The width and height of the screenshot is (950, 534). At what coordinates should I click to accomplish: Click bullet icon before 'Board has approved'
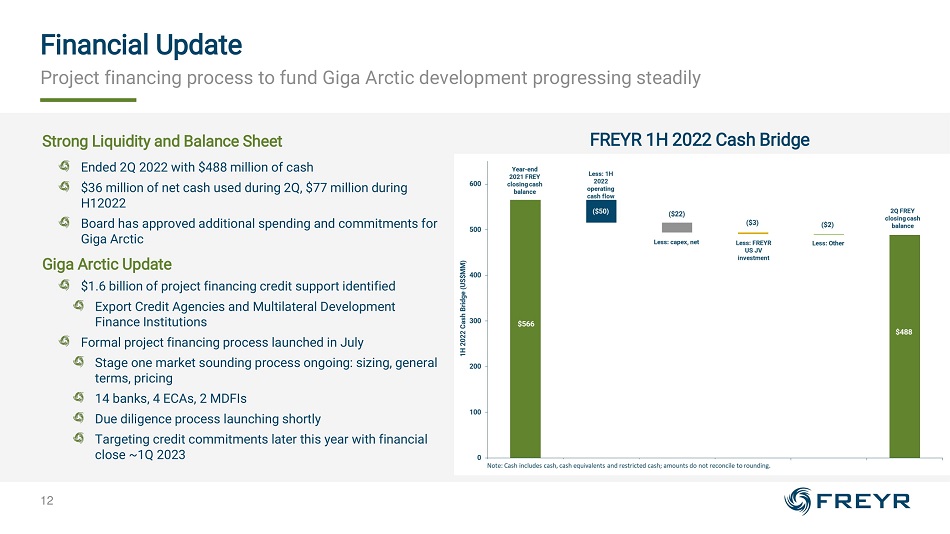coord(65,224)
